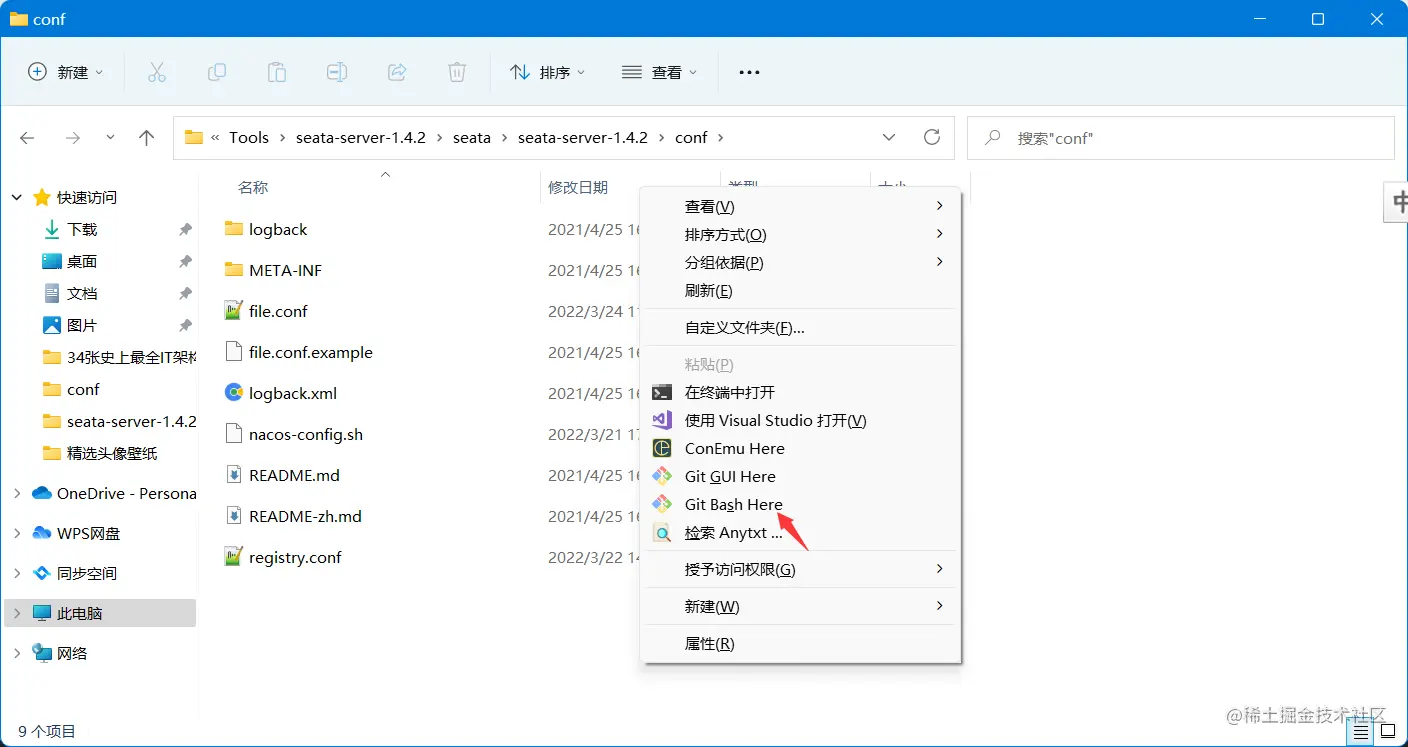1408x747 pixels.
Task: Open 授予访问权限(G) submenu
Action: [800, 569]
